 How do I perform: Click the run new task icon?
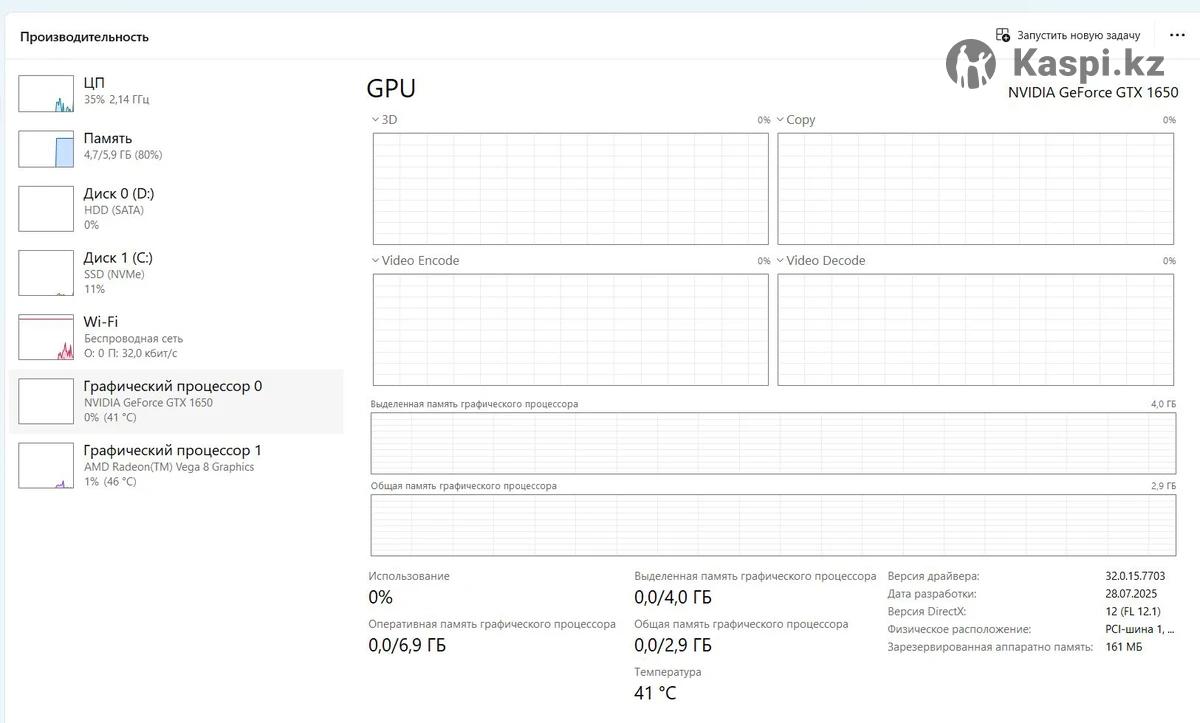[x=1003, y=35]
